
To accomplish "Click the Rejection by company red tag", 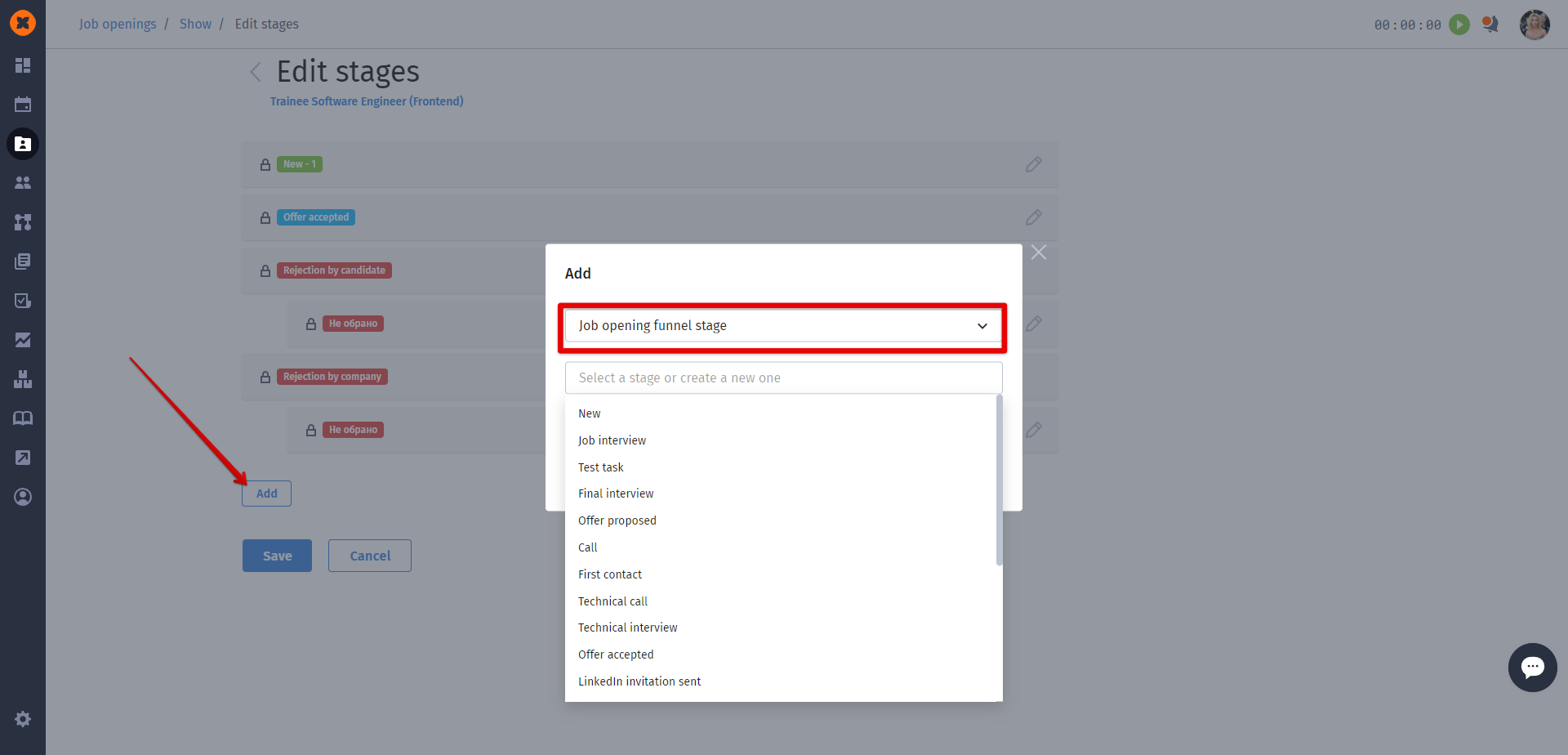I will tap(332, 377).
